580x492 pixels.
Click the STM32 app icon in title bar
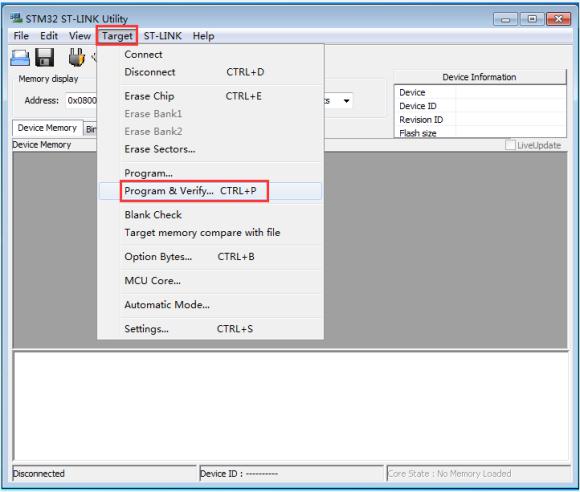tap(16, 18)
